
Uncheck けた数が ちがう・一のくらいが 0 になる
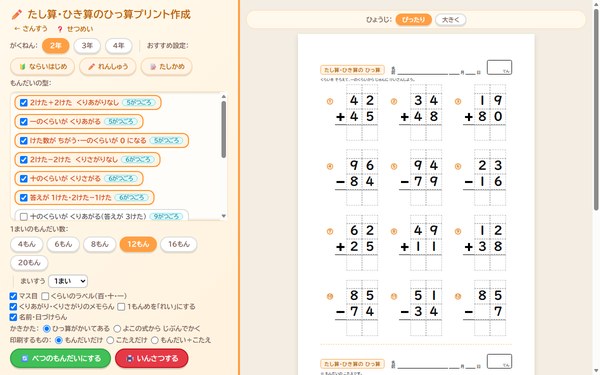point(24,140)
